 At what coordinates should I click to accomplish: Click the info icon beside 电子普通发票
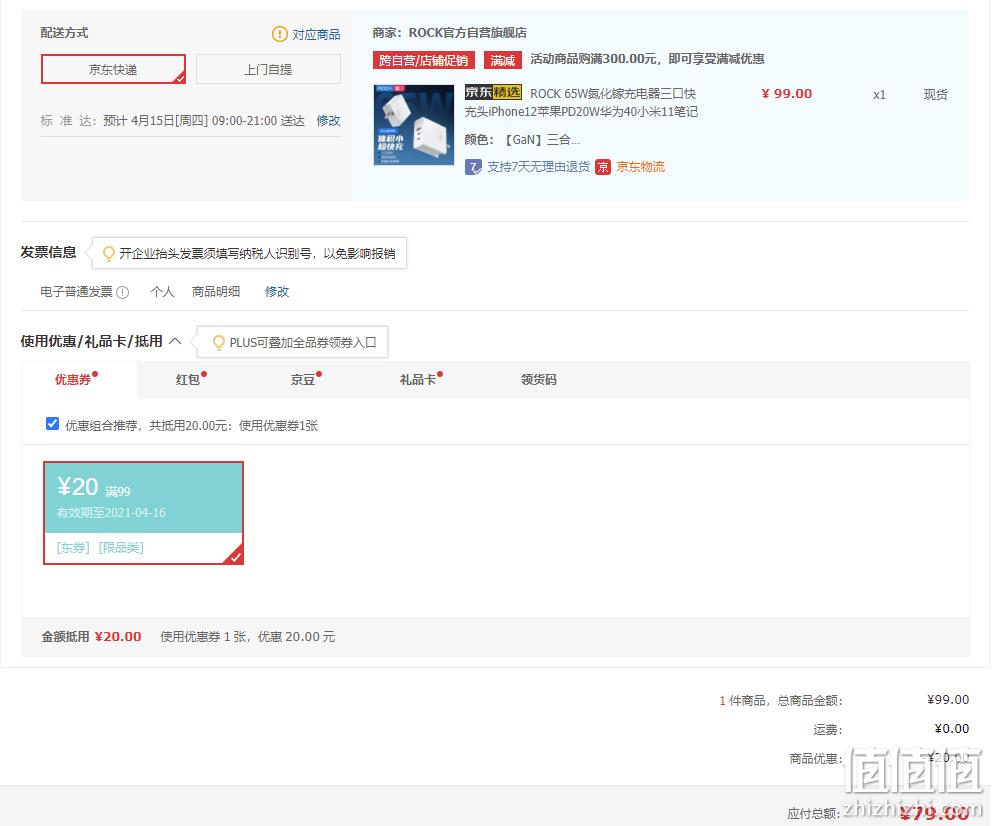(x=123, y=292)
